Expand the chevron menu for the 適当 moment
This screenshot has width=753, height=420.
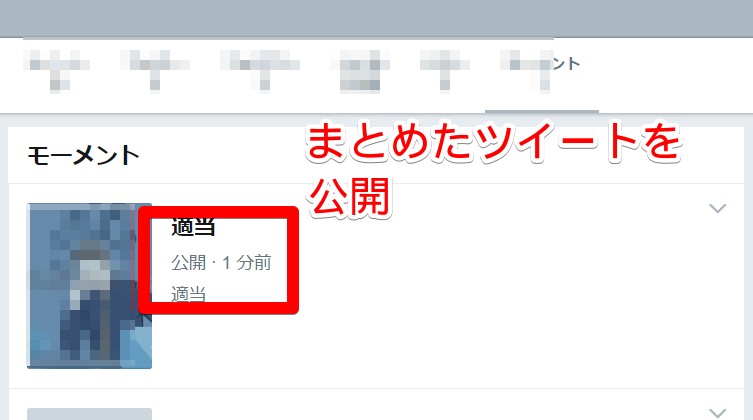717,208
